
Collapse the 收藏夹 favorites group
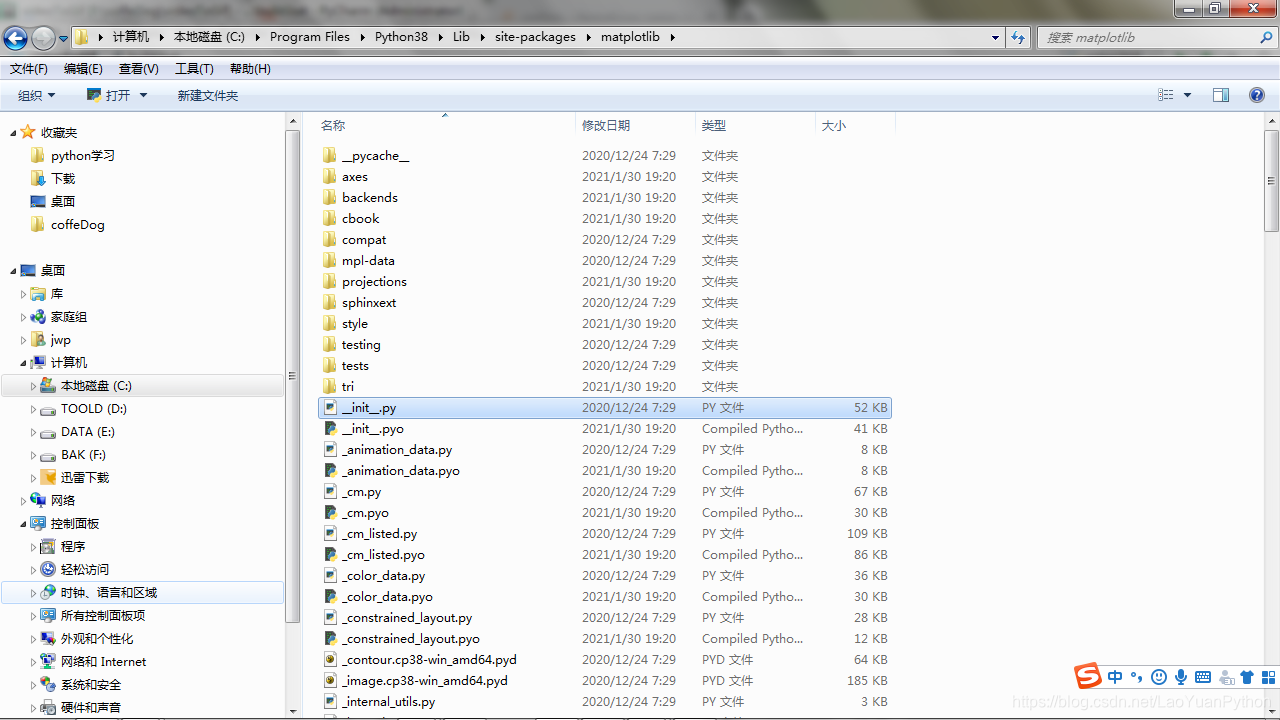14,132
